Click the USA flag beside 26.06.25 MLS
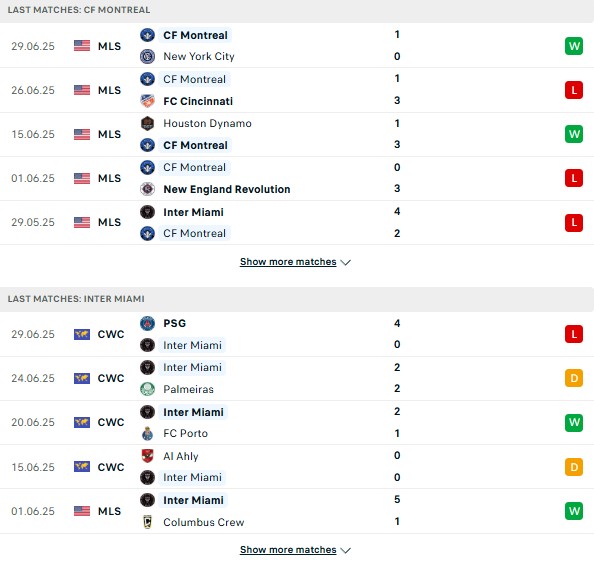The height and width of the screenshot is (564, 594). click(82, 90)
